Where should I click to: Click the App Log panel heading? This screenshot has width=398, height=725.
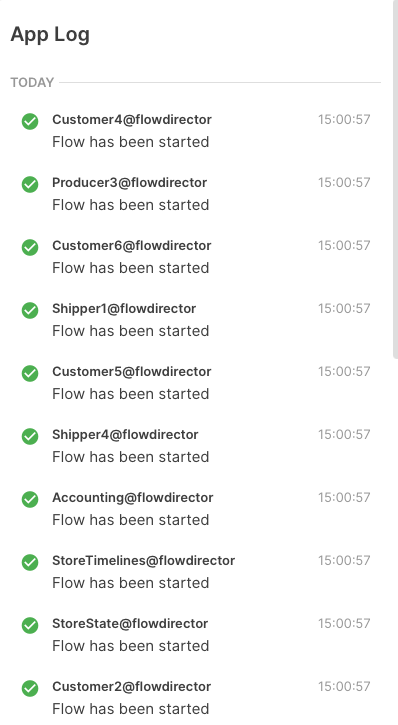coord(50,35)
